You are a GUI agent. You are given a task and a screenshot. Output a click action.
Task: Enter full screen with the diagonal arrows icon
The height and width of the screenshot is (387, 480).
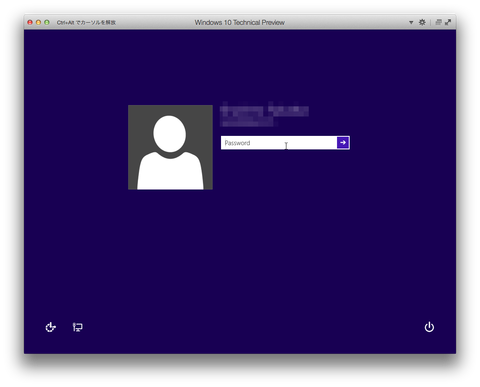(448, 22)
